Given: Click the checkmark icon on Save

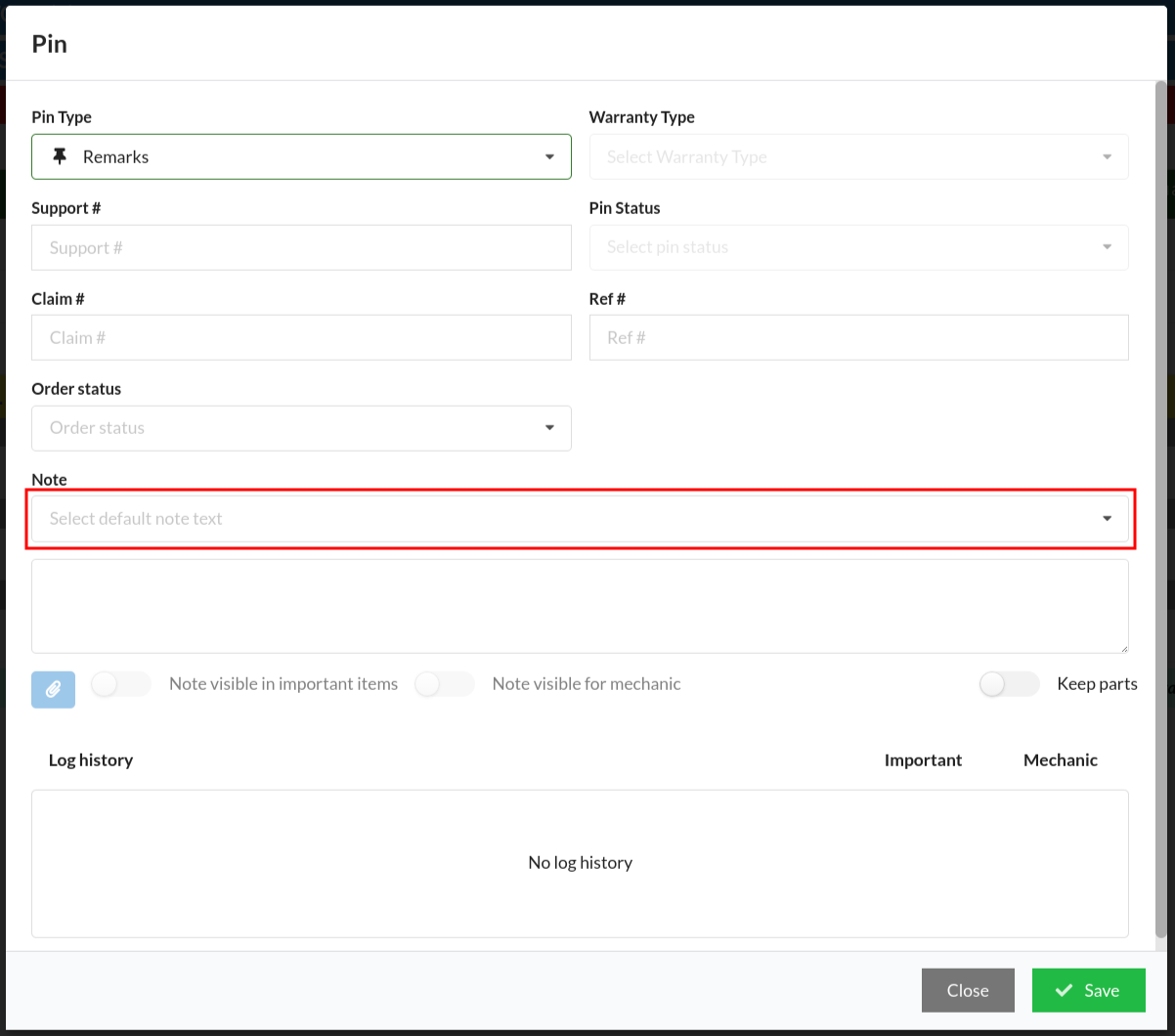Looking at the screenshot, I should pos(1064,991).
